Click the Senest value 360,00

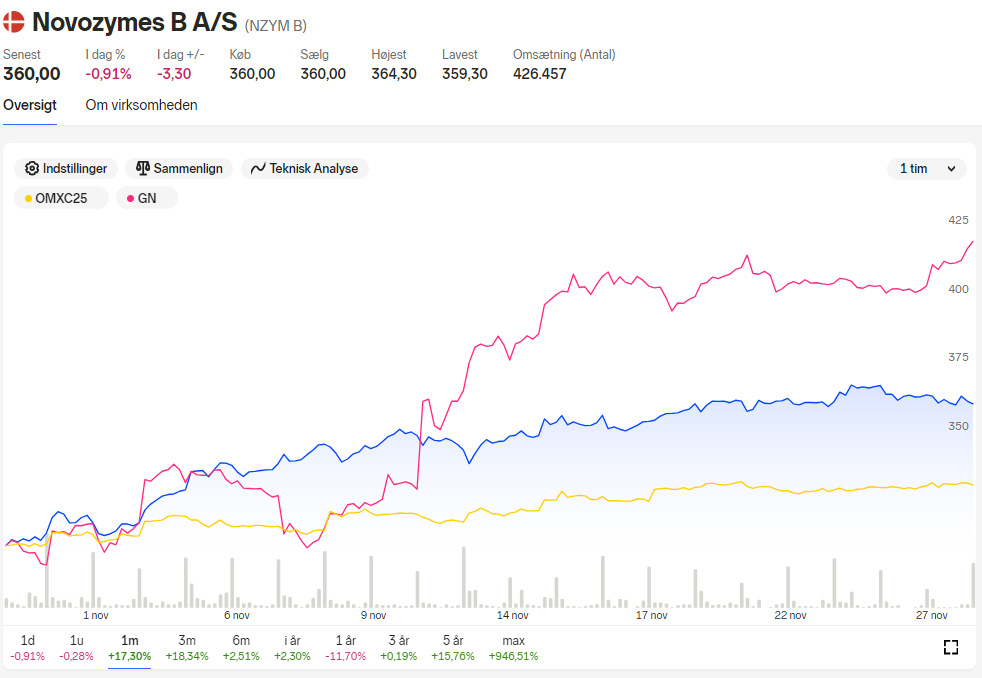pyautogui.click(x=32, y=74)
